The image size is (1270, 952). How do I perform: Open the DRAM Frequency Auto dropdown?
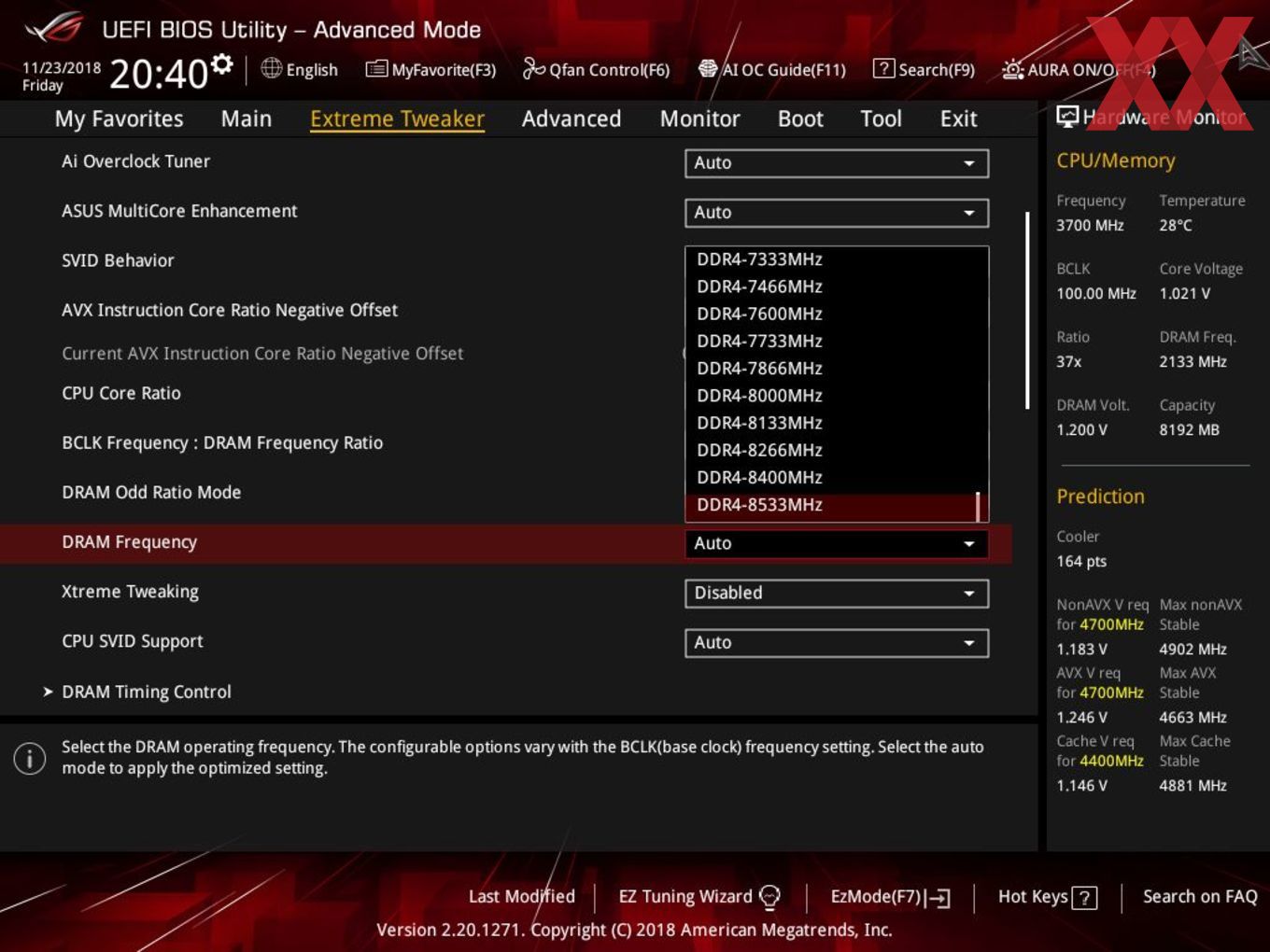click(x=837, y=543)
